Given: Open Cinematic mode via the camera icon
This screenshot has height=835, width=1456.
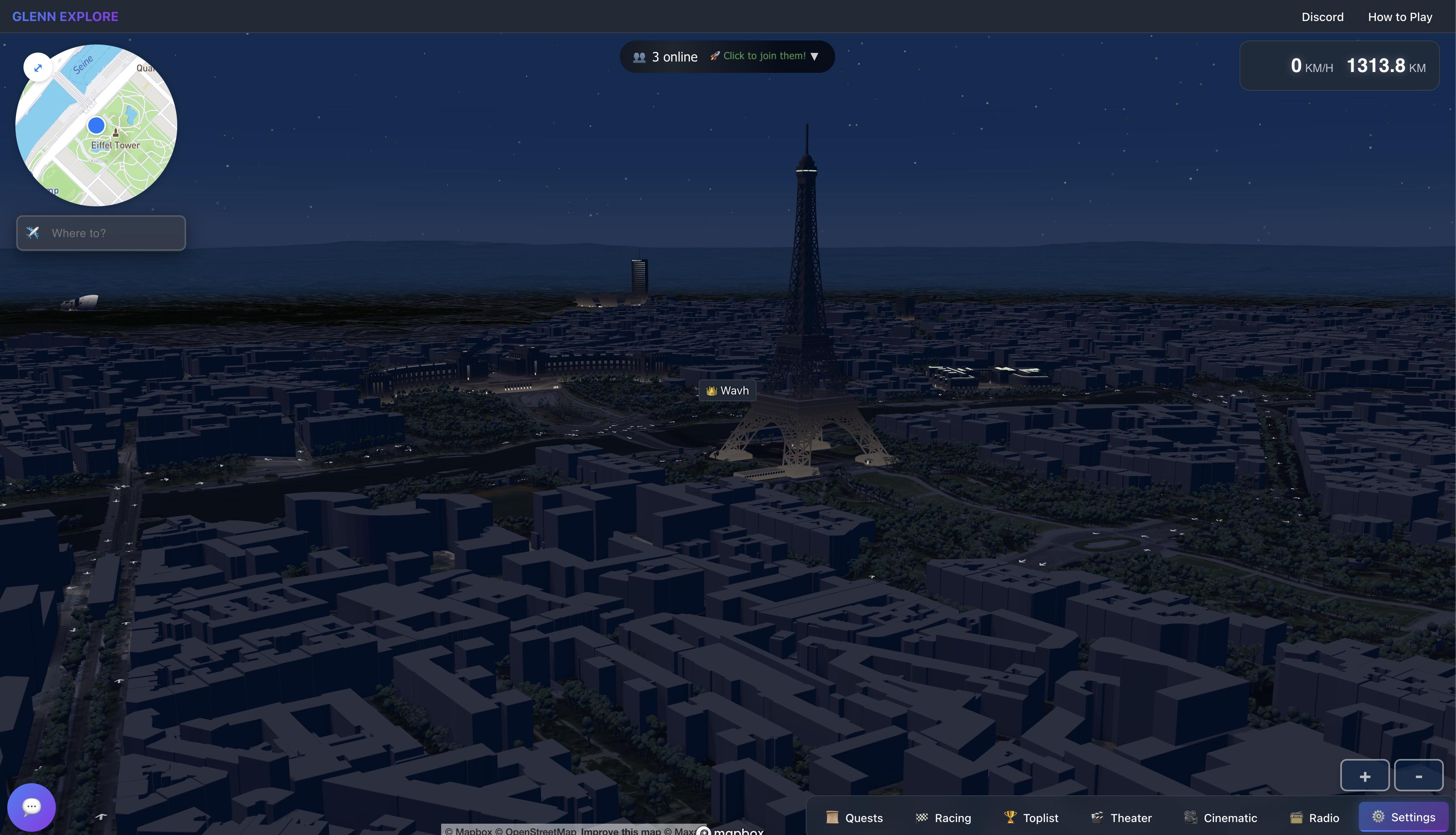Looking at the screenshot, I should click(1191, 817).
